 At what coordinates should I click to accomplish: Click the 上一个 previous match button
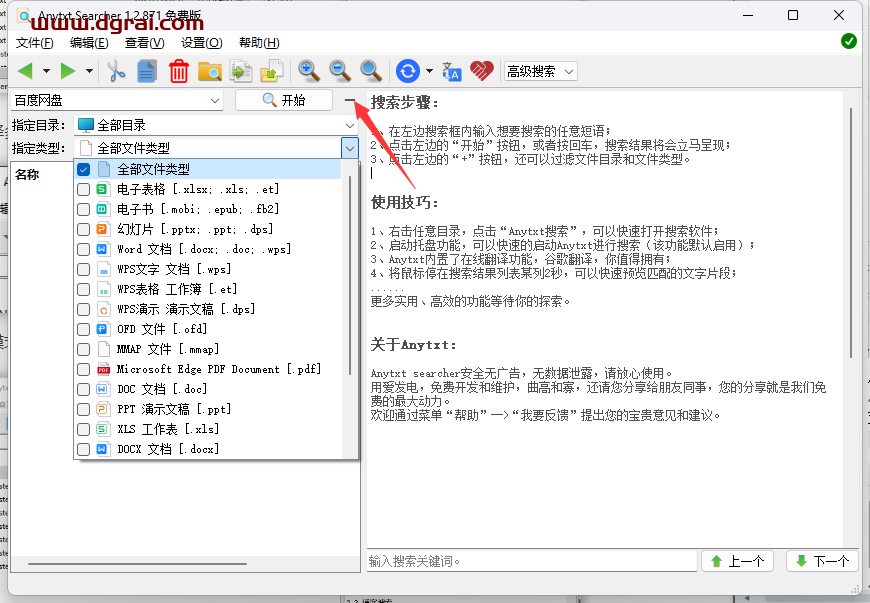click(x=738, y=561)
